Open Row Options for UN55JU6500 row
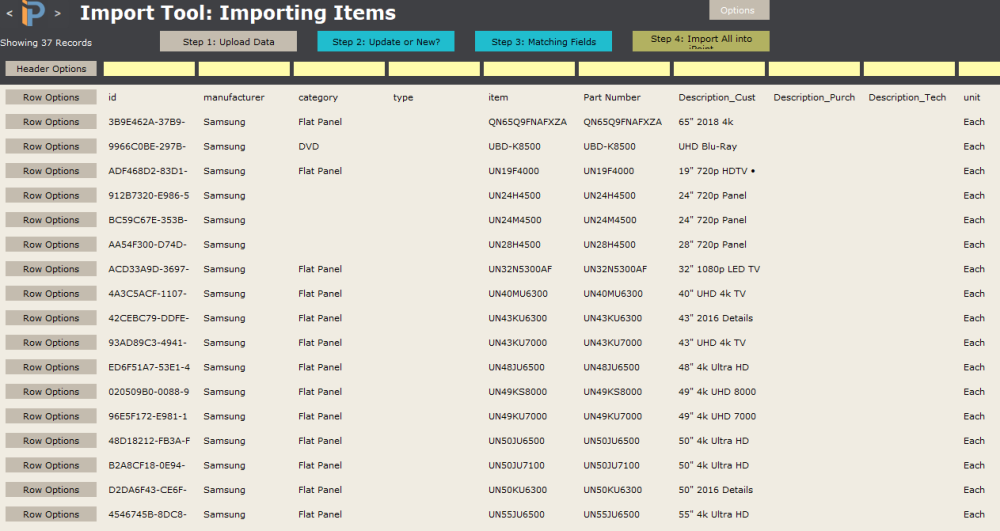The width and height of the screenshot is (1000, 531). pyautogui.click(x=51, y=514)
